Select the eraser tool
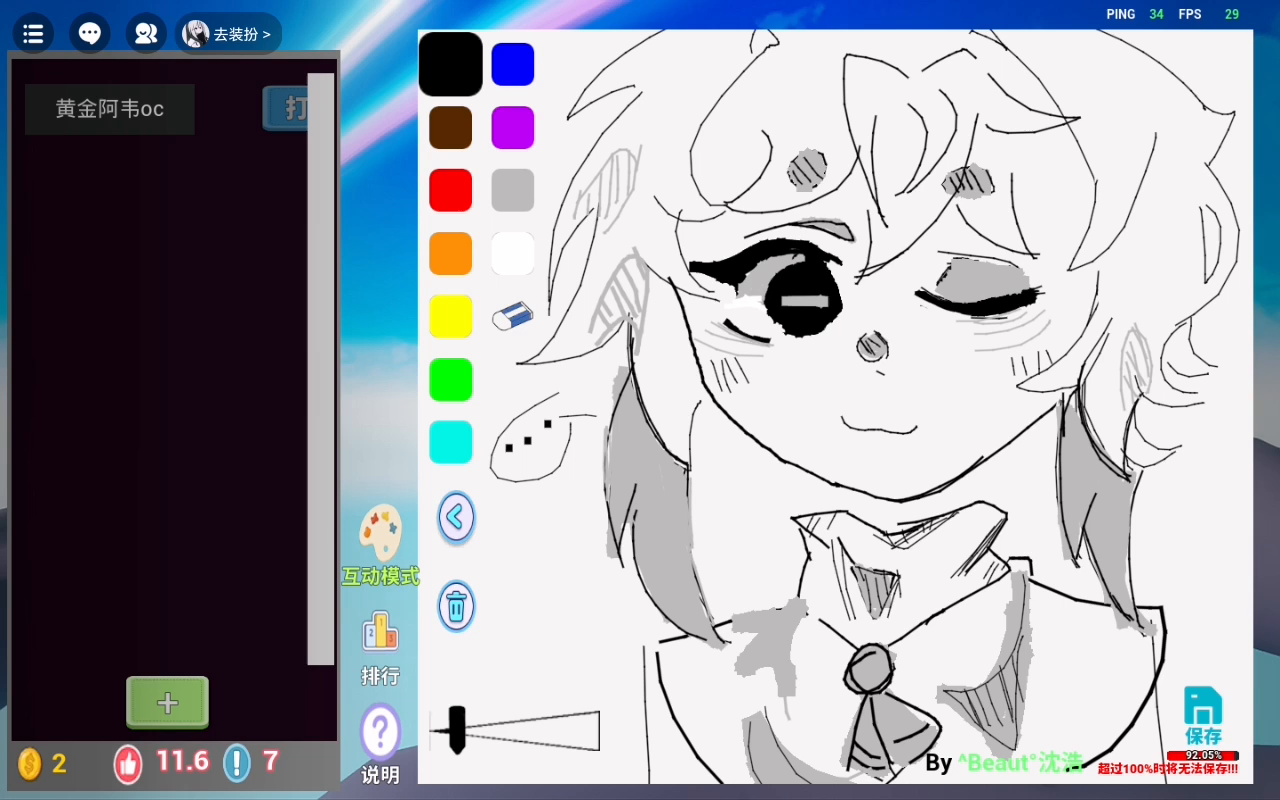The image size is (1280, 800). tap(513, 316)
